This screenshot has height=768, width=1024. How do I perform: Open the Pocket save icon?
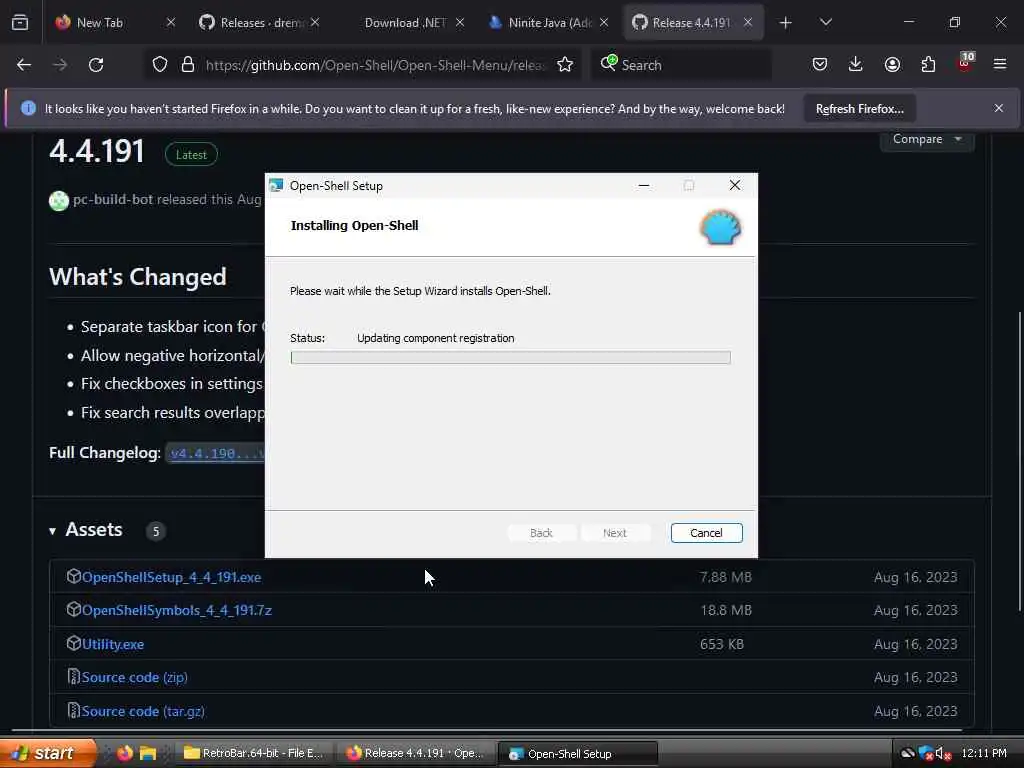pos(820,65)
